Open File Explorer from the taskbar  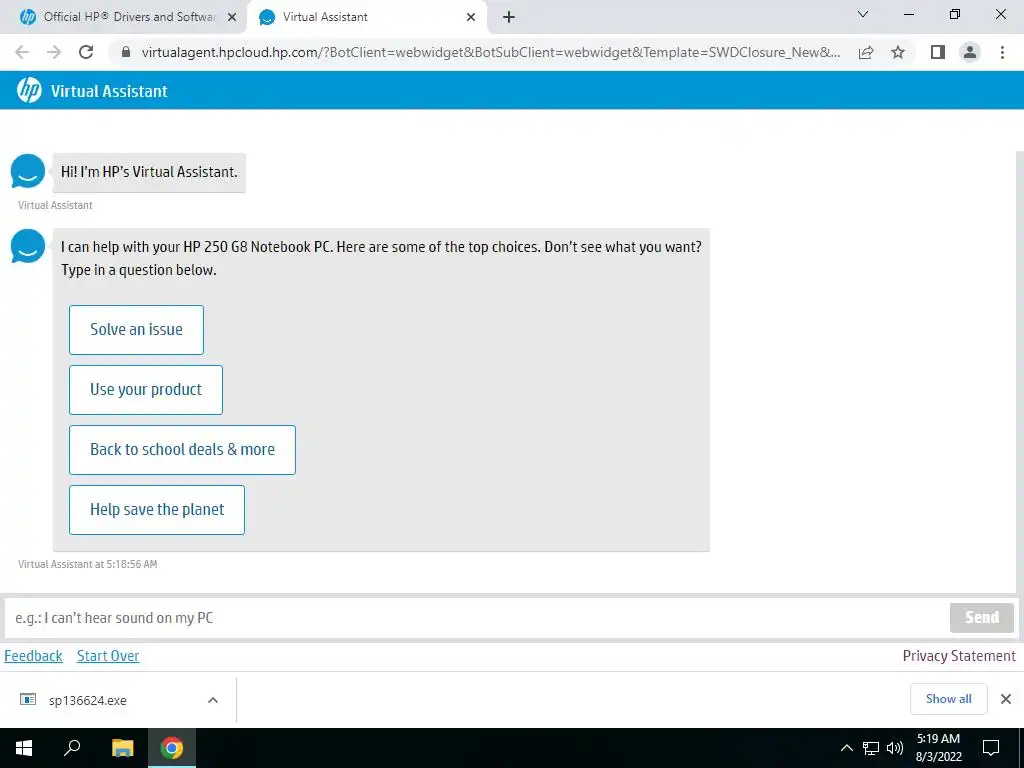click(122, 748)
